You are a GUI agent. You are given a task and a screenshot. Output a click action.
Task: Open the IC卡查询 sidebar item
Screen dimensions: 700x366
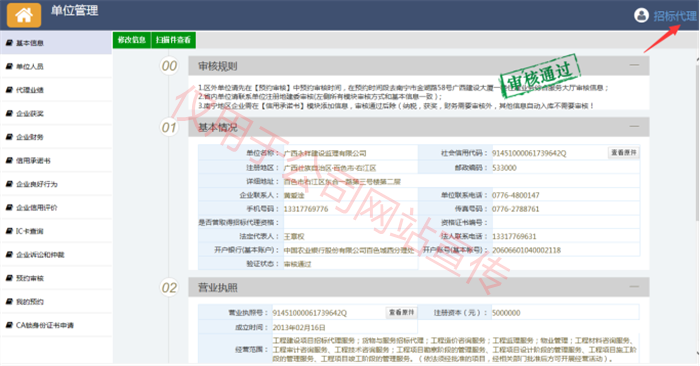56,231
